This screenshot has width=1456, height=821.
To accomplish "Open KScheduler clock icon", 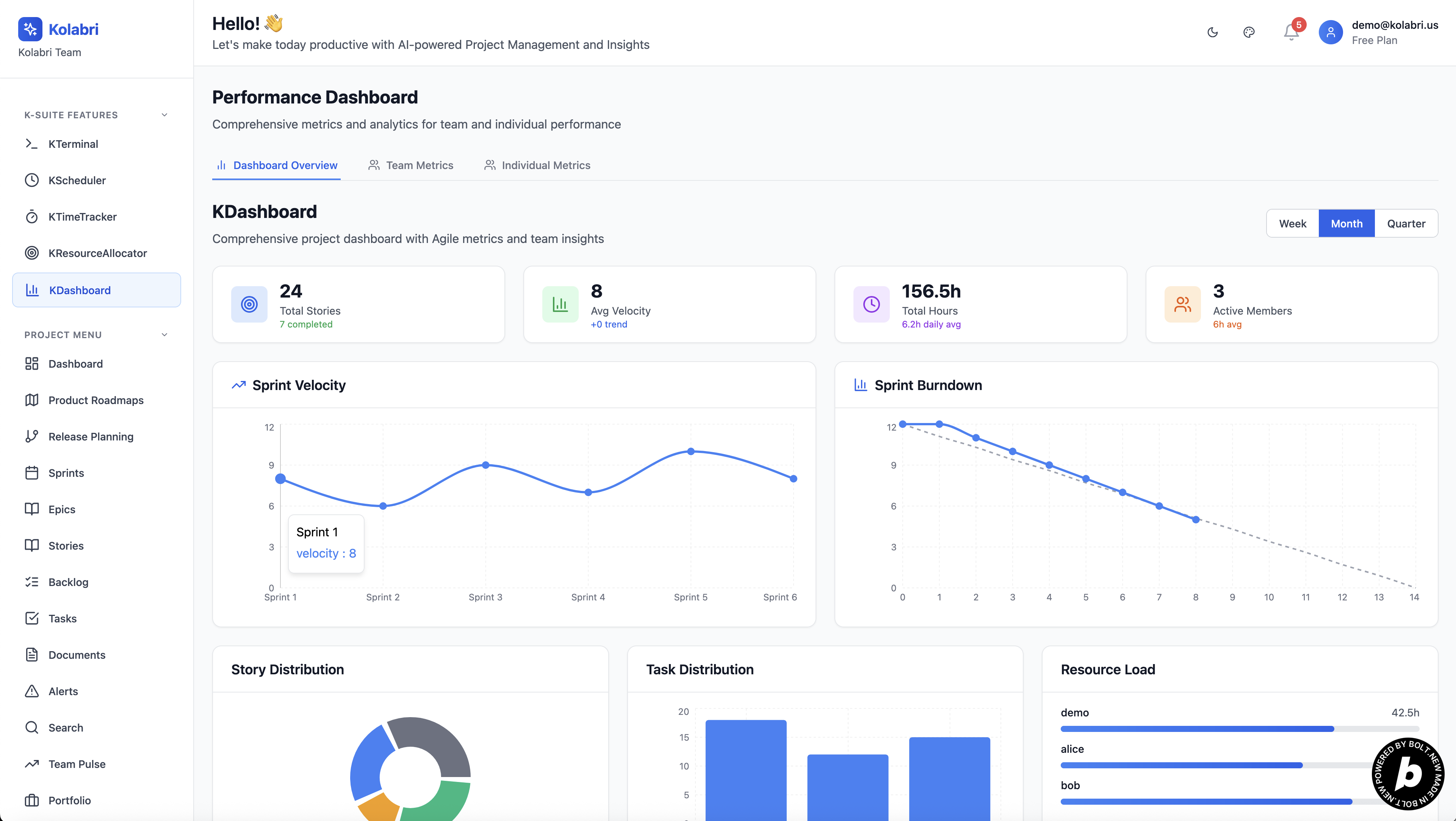I will pyautogui.click(x=32, y=180).
